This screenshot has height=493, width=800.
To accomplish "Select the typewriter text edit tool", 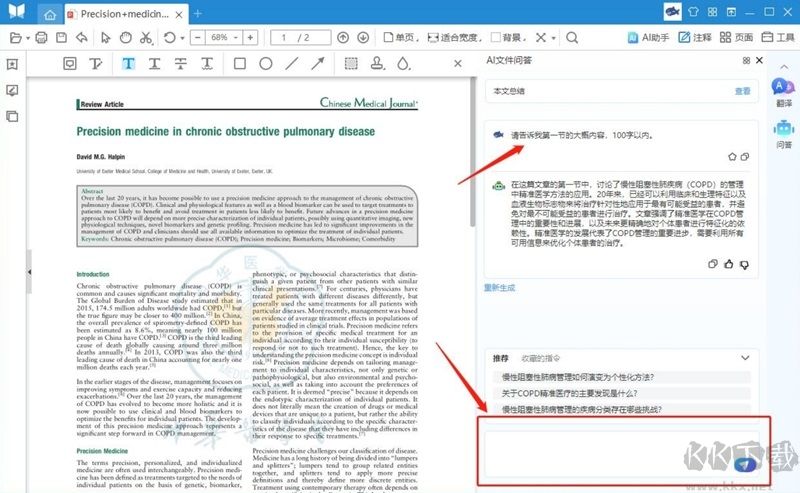I will pyautogui.click(x=95, y=63).
